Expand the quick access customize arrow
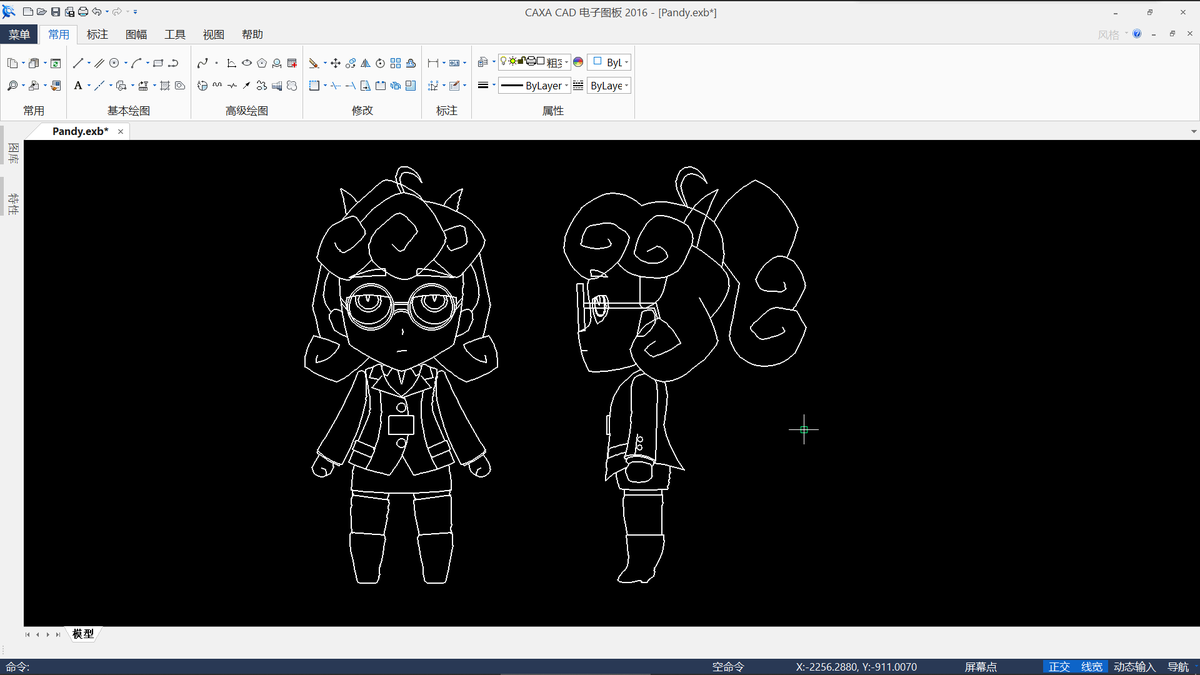This screenshot has height=675, width=1200. pyautogui.click(x=135, y=12)
